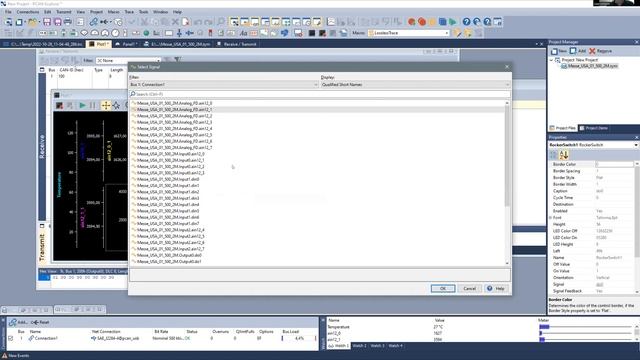
Task: Click the Help button in Select Signal dialog
Action: [496, 289]
